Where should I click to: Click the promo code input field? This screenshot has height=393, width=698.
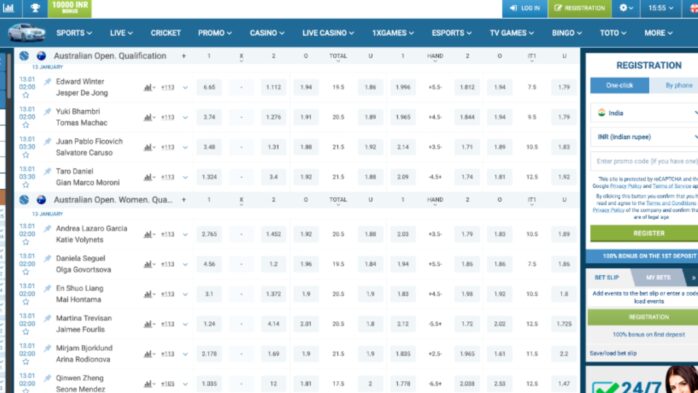pyautogui.click(x=645, y=161)
